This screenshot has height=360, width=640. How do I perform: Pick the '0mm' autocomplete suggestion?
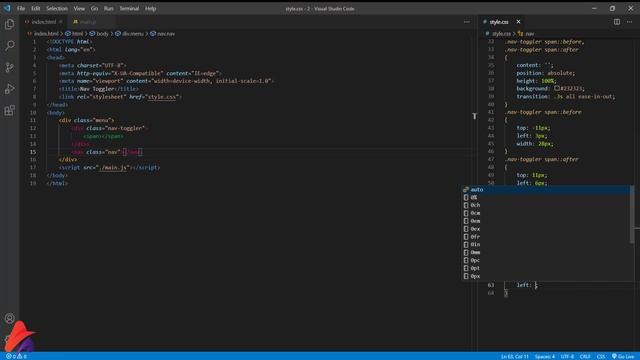click(x=546, y=253)
